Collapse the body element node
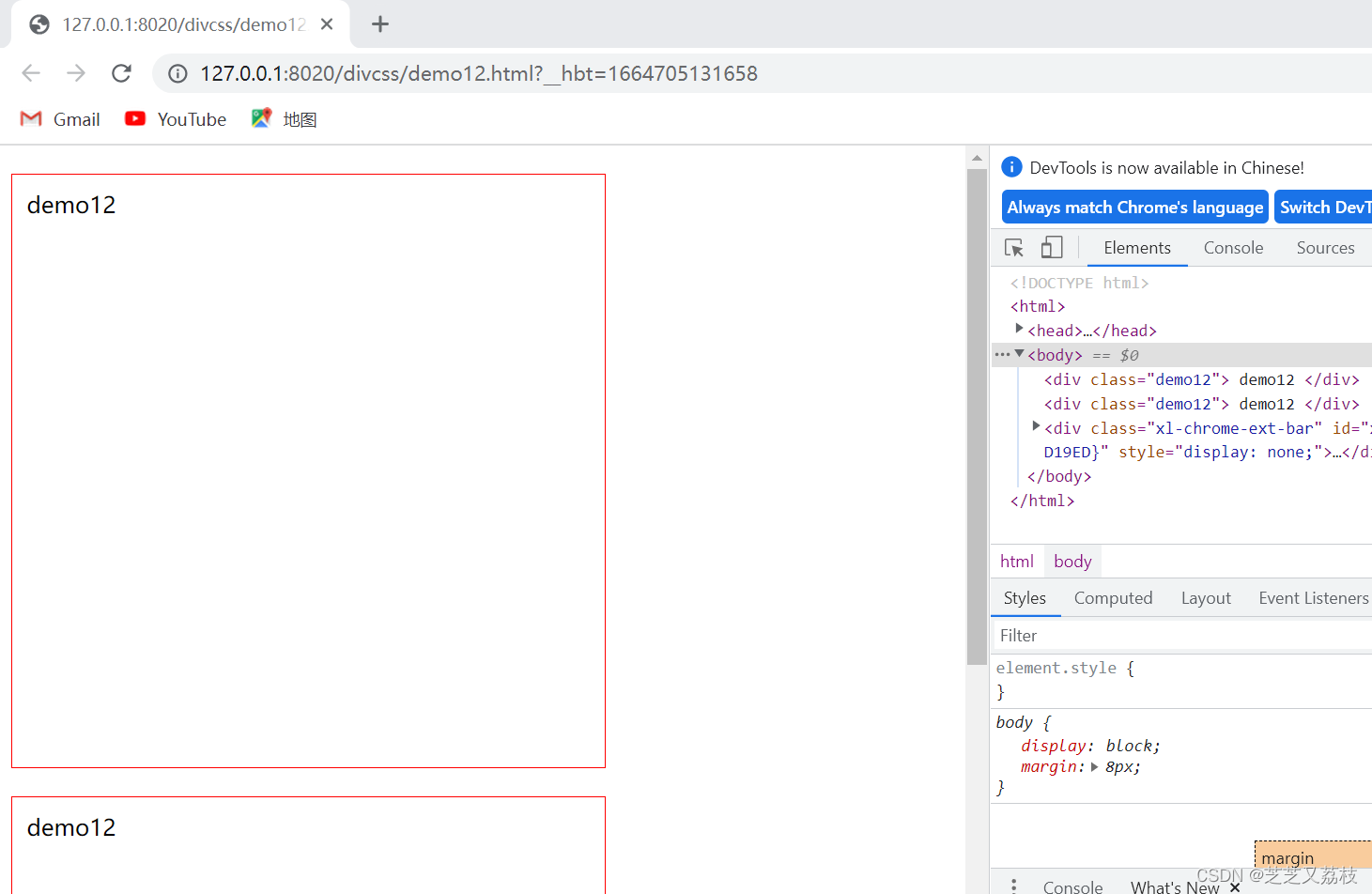 [x=1019, y=354]
